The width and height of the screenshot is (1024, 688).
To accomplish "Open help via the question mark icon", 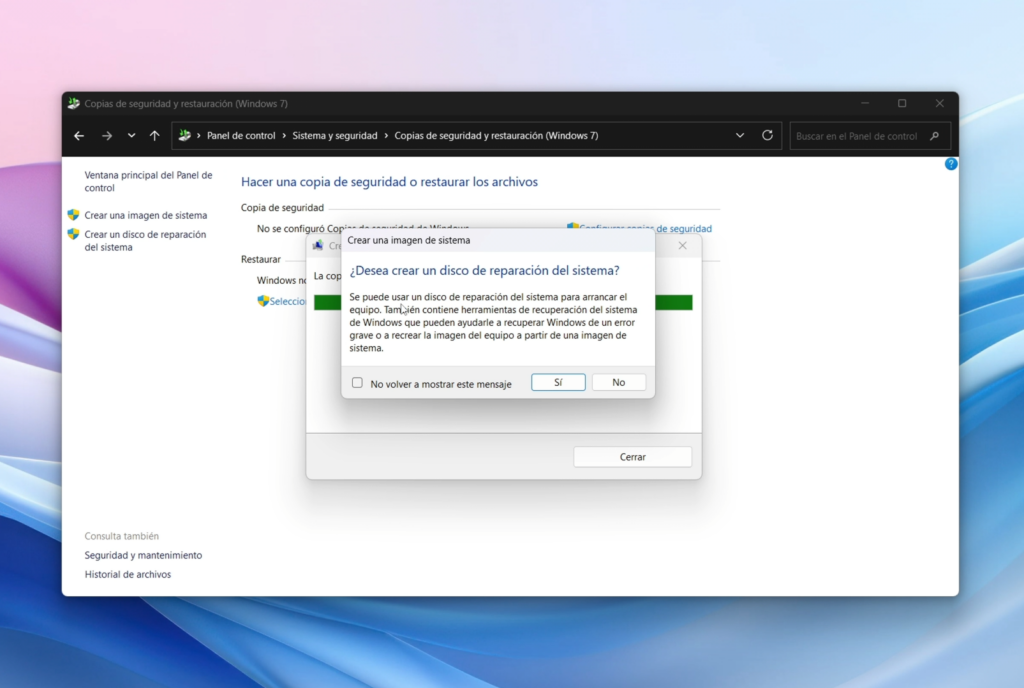I will pos(951,164).
